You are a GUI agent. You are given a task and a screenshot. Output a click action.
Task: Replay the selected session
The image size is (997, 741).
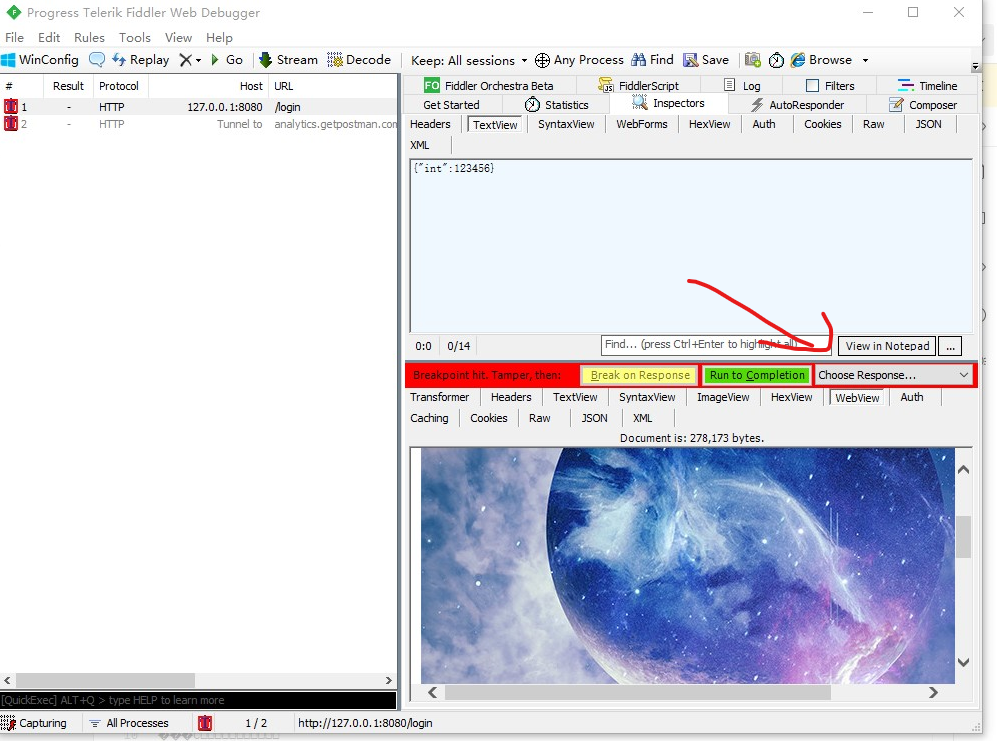click(141, 60)
